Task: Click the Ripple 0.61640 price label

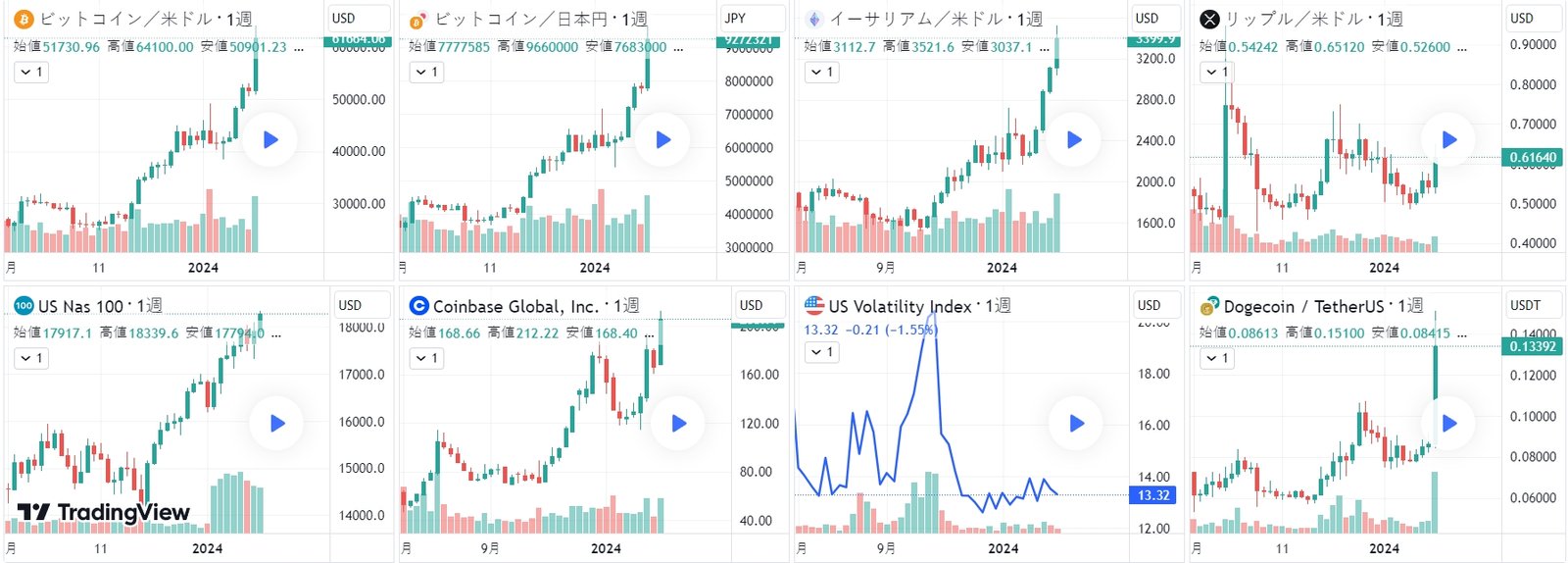Action: click(x=1532, y=157)
